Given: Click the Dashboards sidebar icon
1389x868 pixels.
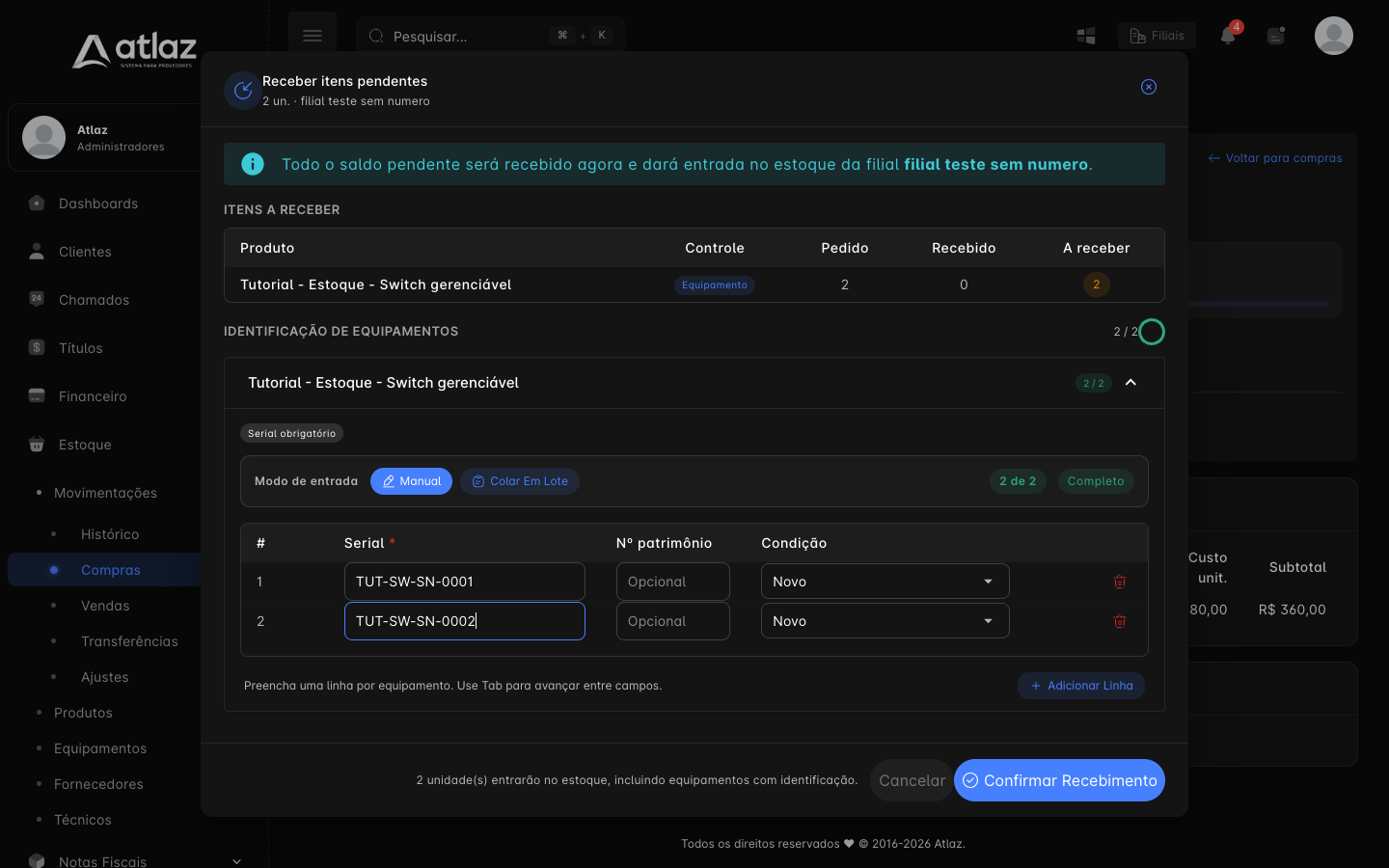Looking at the screenshot, I should point(37,203).
